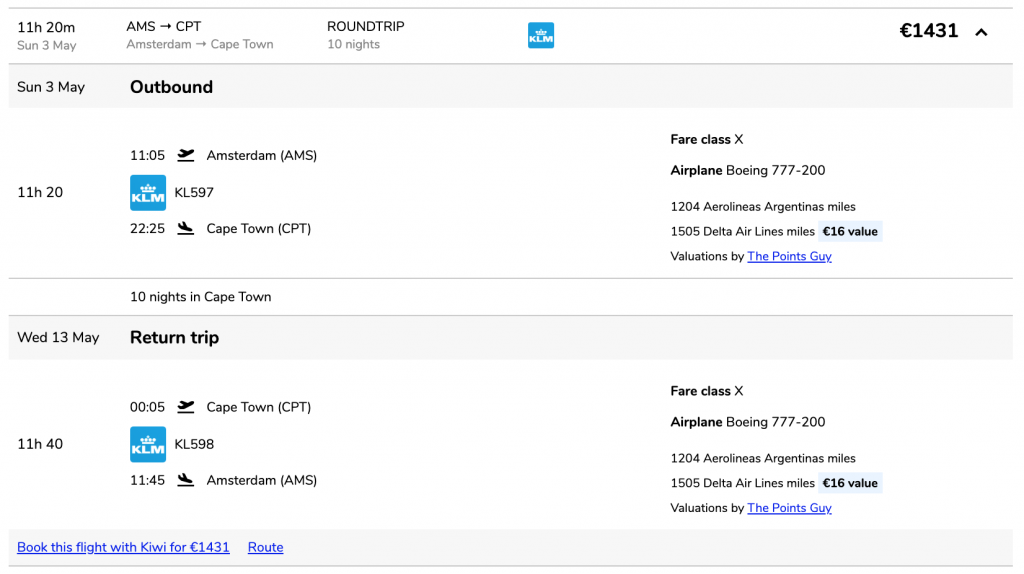Viewport: 1024px width, 574px height.
Task: Click the Cape Town departure plane icon
Action: click(x=185, y=407)
